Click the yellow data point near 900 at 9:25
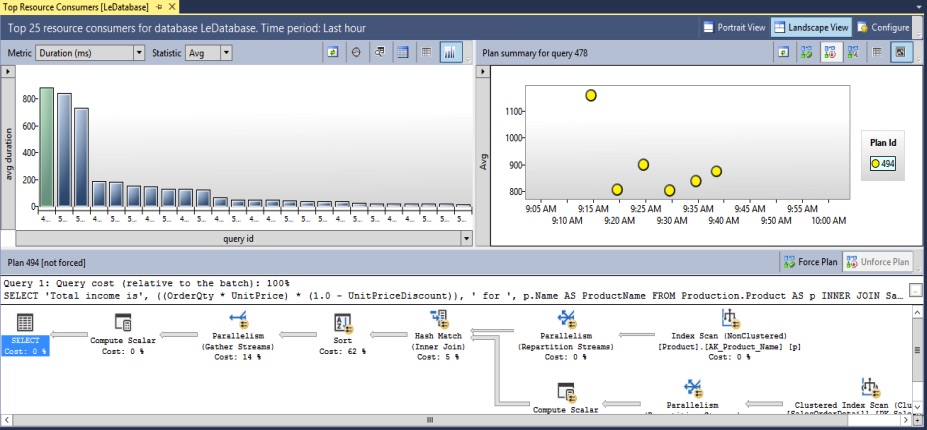Screen dimensions: 927x430 click(643, 164)
